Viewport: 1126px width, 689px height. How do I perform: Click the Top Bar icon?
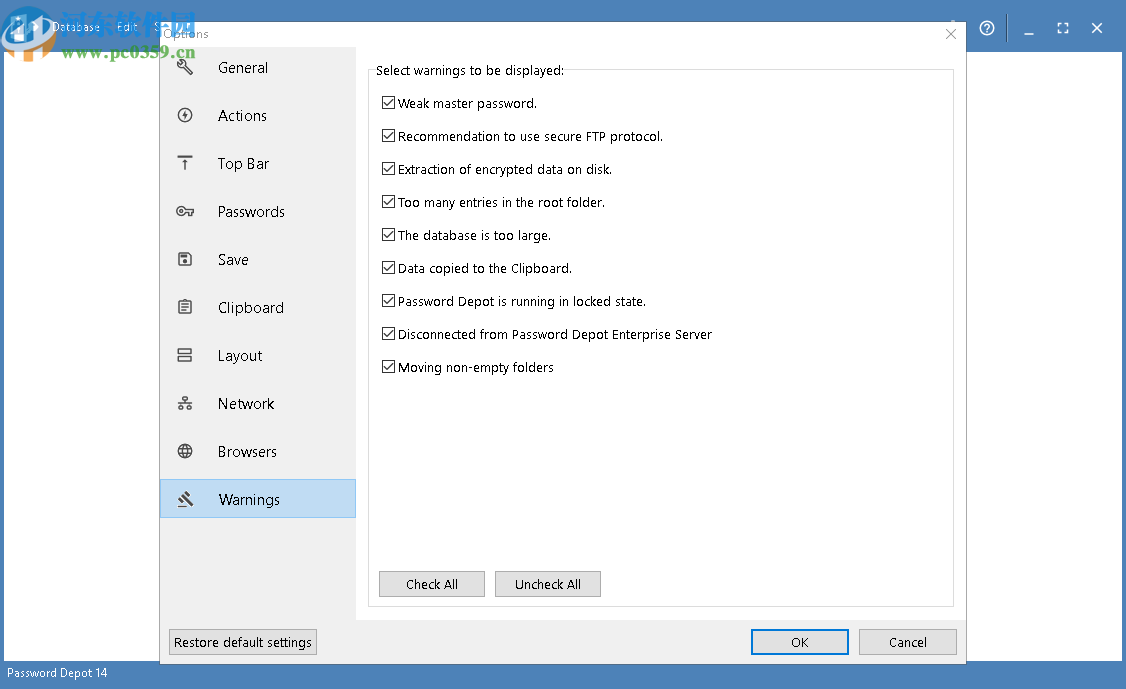185,164
